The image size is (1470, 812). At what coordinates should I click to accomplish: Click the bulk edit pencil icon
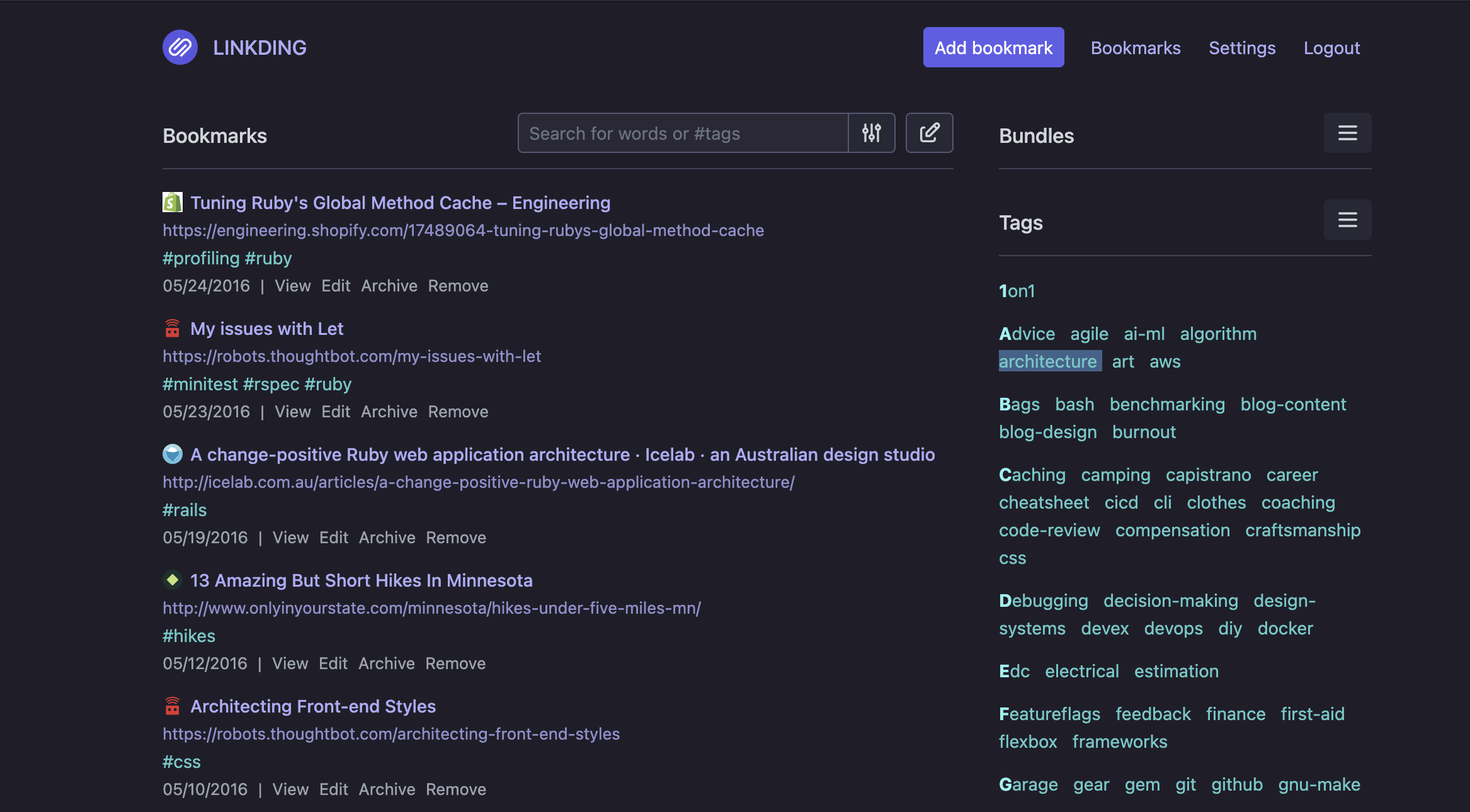929,133
